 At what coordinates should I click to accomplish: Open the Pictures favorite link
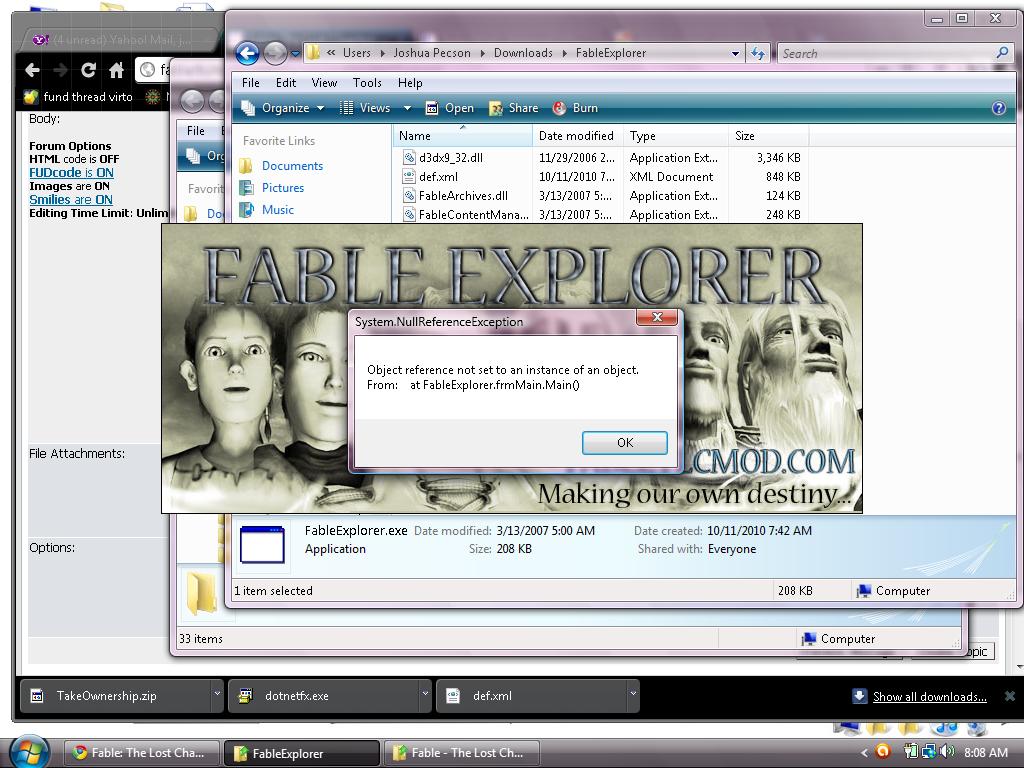pos(282,188)
